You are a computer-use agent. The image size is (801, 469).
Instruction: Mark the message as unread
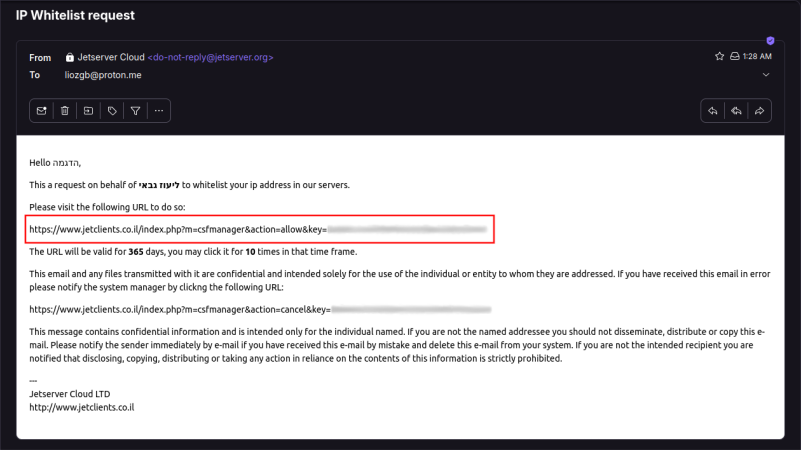point(41,111)
